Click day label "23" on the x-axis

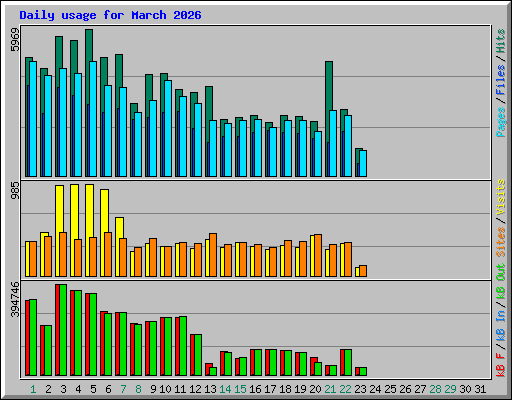point(360,389)
